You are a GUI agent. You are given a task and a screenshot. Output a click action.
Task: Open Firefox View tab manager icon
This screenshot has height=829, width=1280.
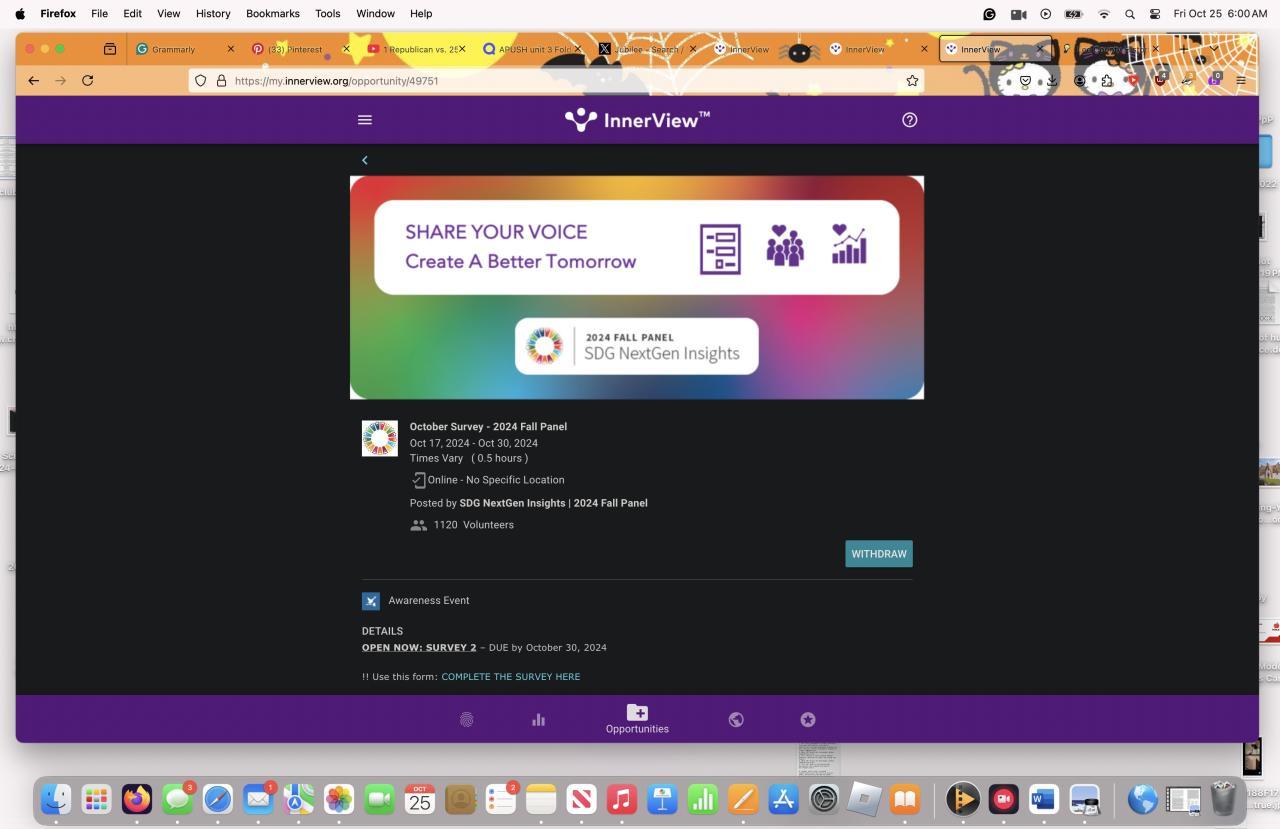110,49
